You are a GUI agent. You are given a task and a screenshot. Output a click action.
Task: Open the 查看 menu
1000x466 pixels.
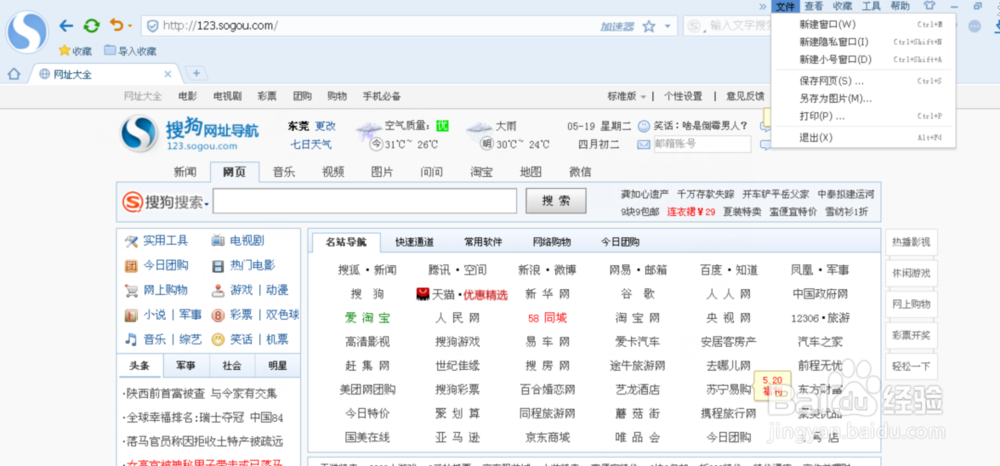(x=813, y=6)
